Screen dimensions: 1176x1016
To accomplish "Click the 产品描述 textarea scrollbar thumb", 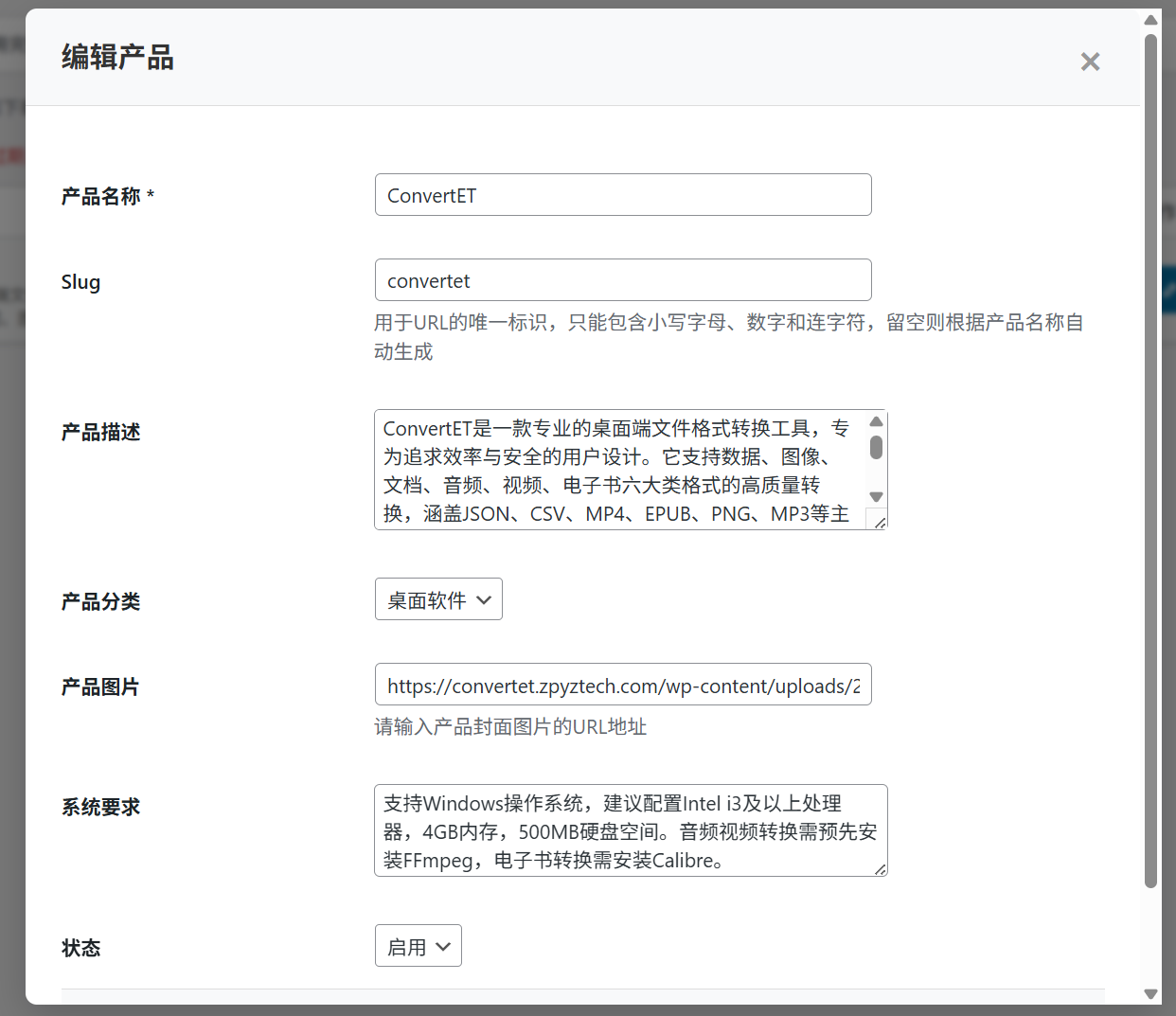I will (x=876, y=447).
